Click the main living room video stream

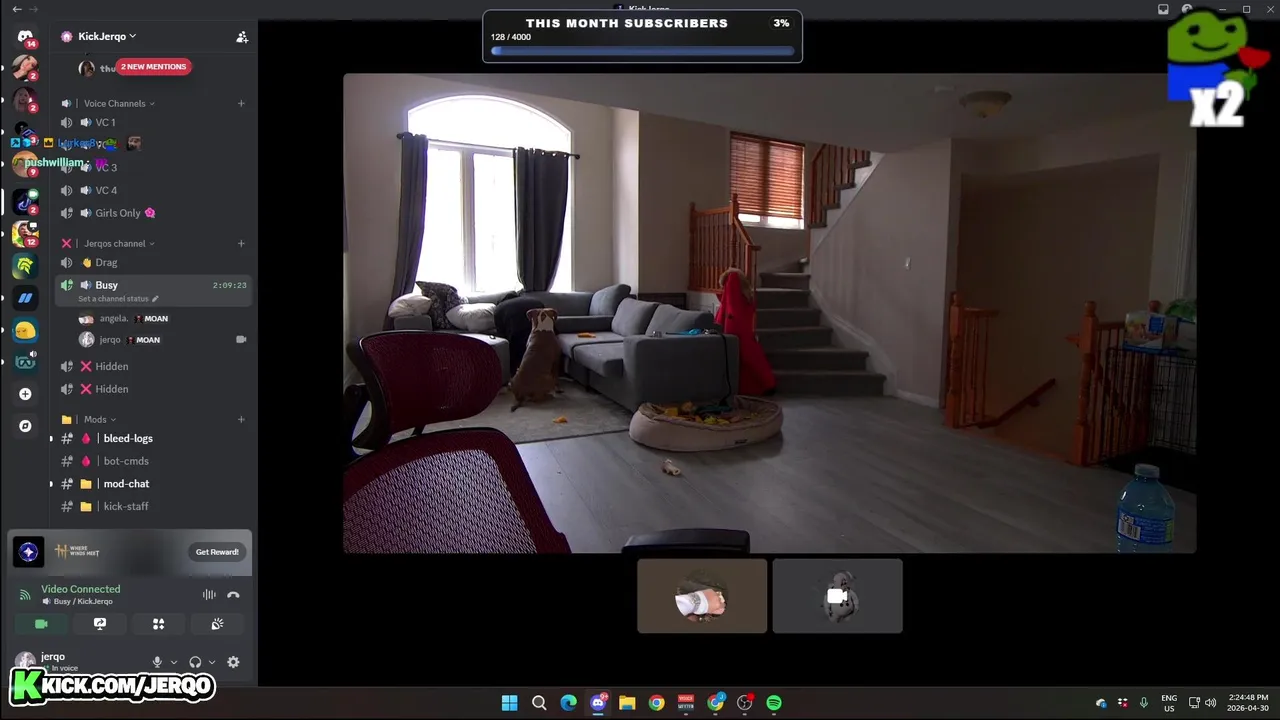coord(769,313)
